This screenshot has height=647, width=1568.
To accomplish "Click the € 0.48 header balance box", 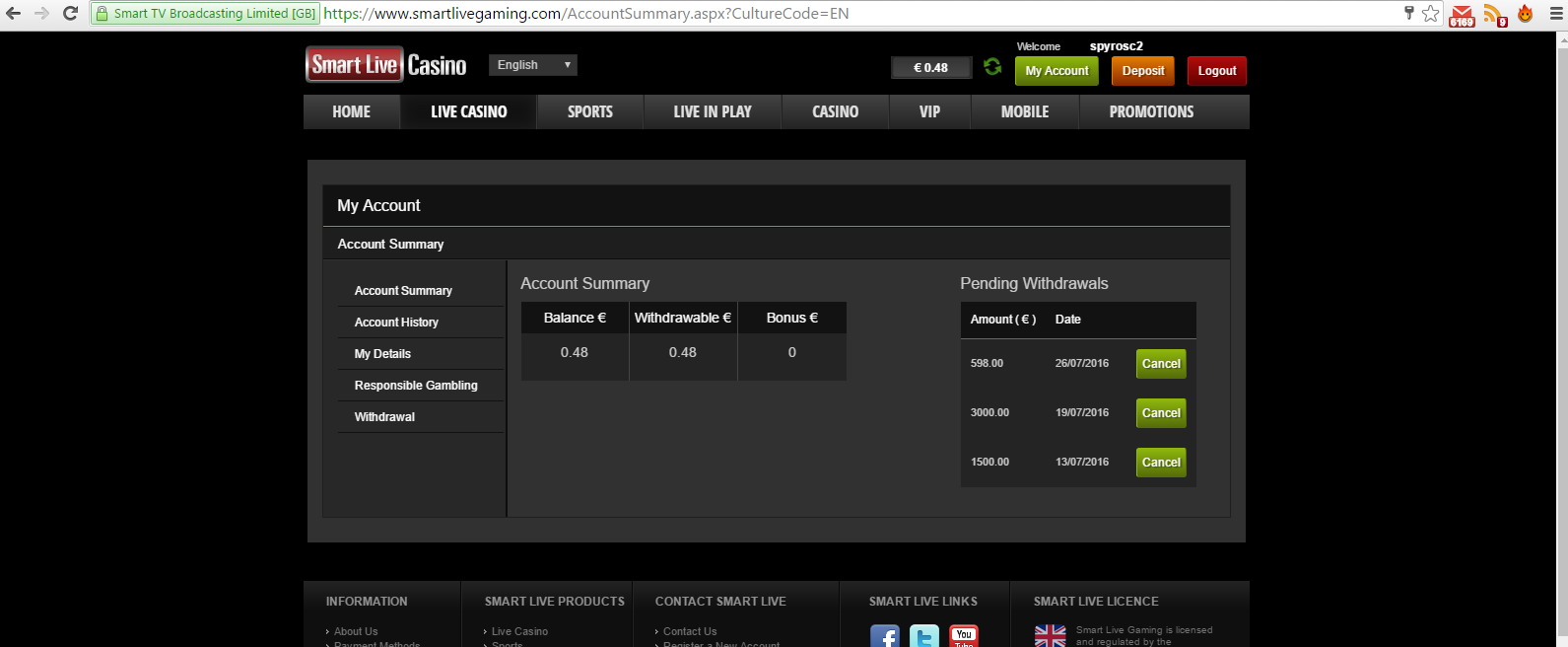I will point(930,68).
